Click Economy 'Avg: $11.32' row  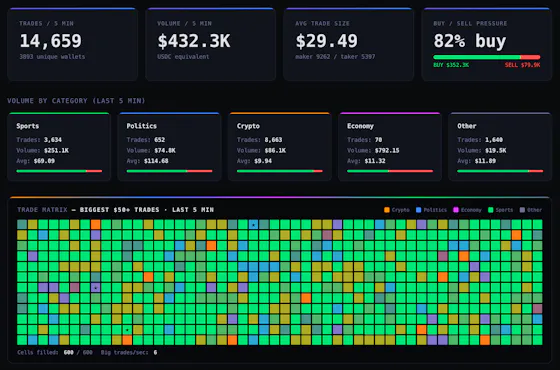click(x=366, y=161)
